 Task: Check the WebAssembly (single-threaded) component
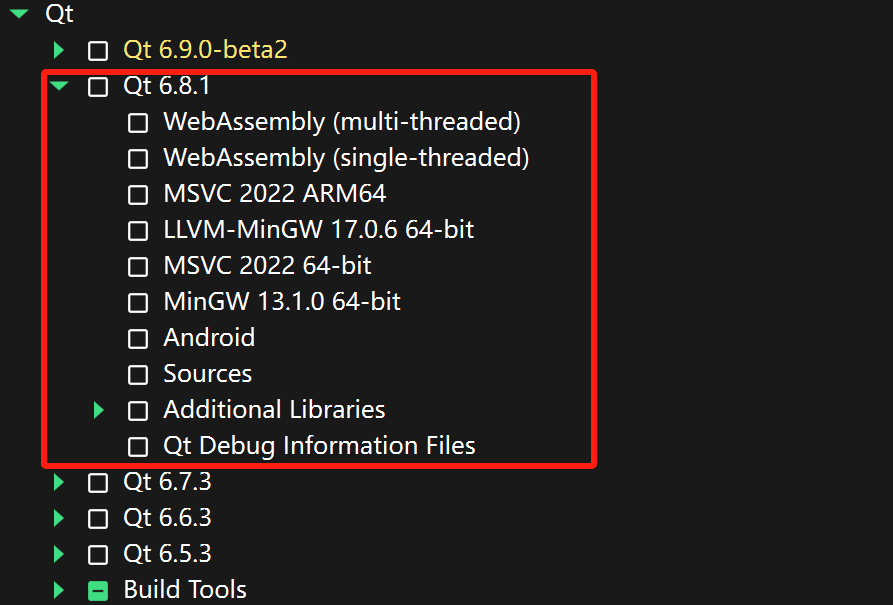[137, 158]
